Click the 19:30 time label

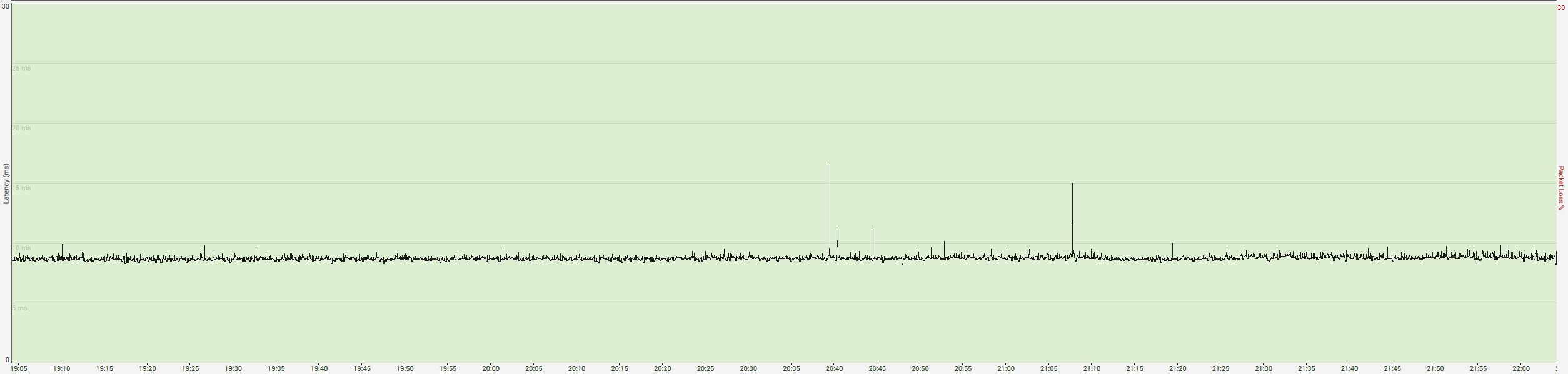[233, 368]
